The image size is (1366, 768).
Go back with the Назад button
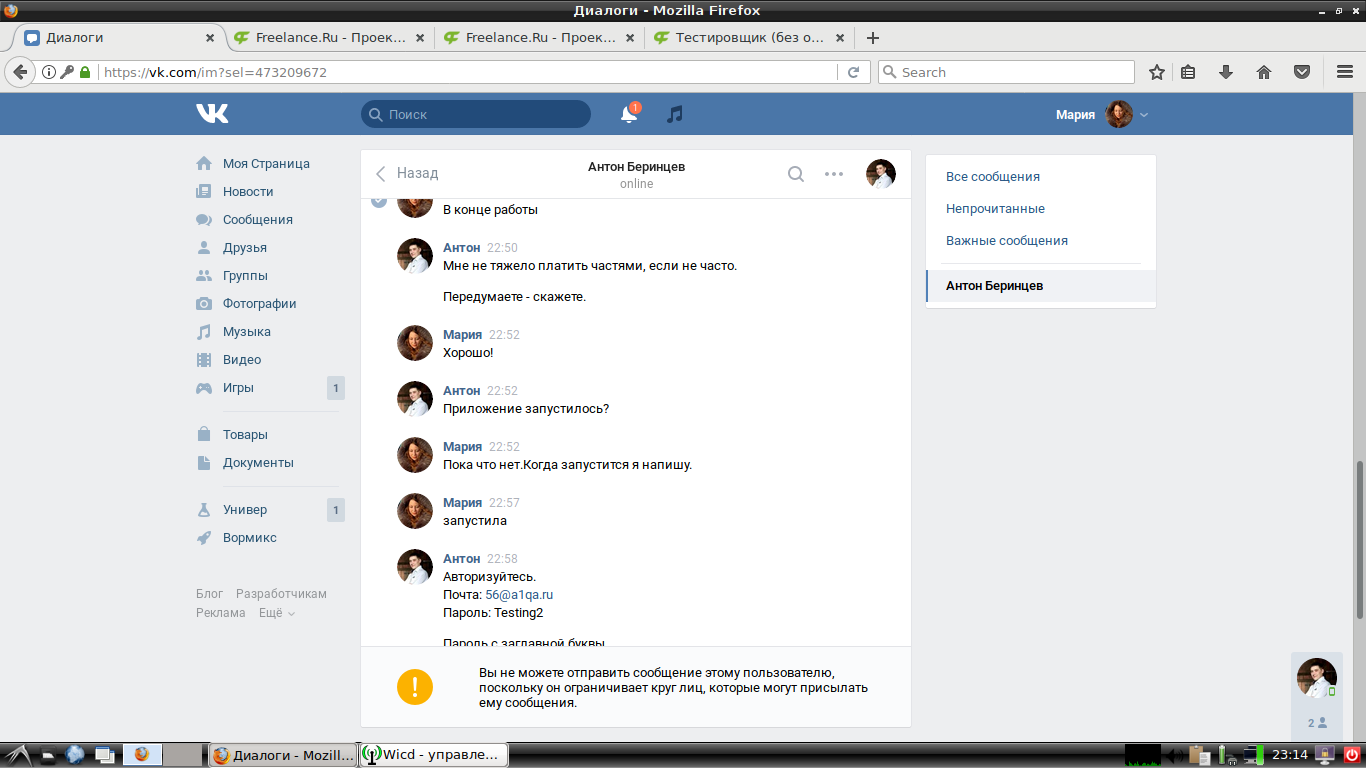pyautogui.click(x=407, y=173)
